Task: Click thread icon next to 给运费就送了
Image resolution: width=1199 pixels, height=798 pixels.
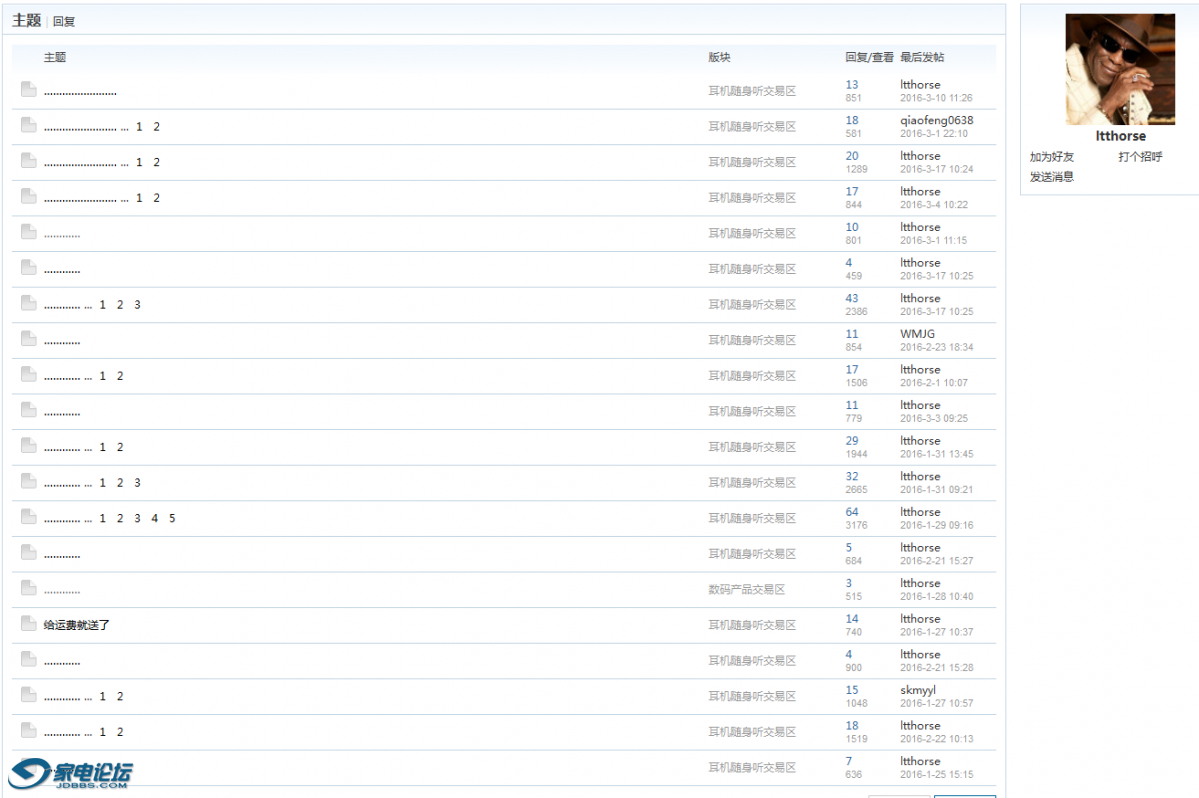Action: 28,623
